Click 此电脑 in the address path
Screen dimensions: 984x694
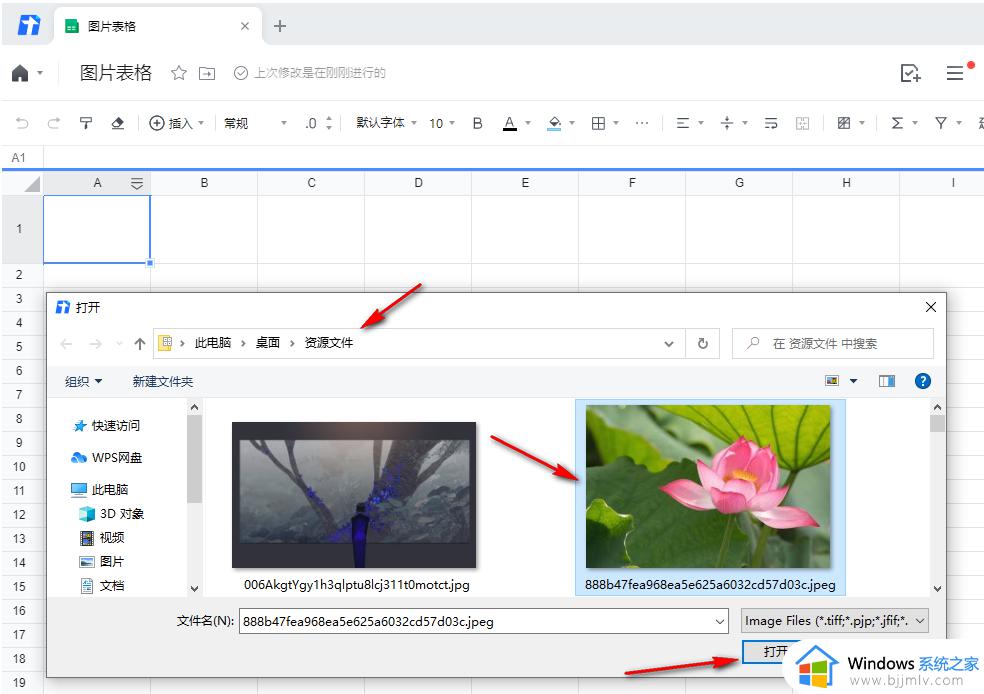(x=213, y=343)
